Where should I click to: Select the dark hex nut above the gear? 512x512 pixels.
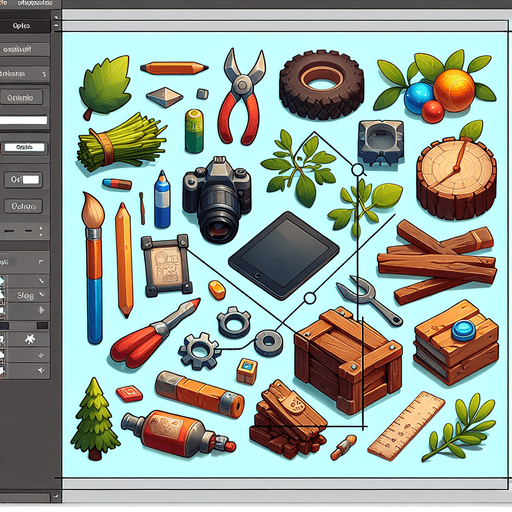pos(234,322)
